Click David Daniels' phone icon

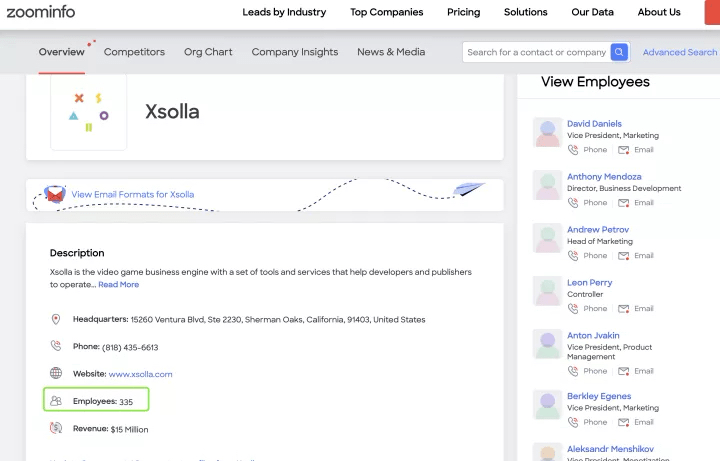pyautogui.click(x=573, y=150)
